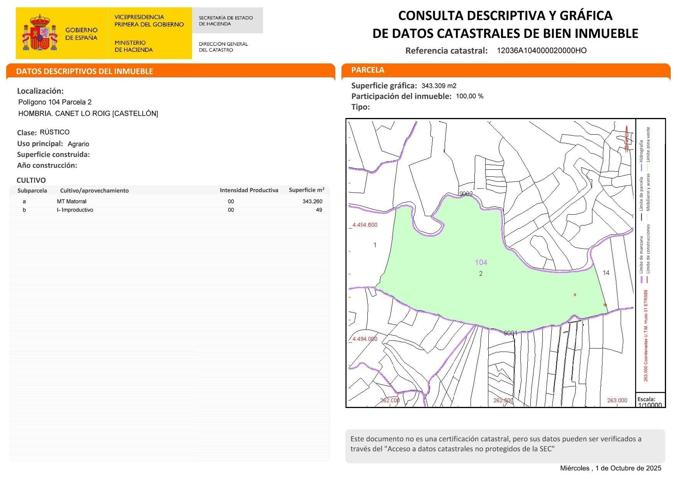This screenshot has width=678, height=480.
Task: Select 'Polígono 104 Parcela 2' text
Action: [x=55, y=102]
